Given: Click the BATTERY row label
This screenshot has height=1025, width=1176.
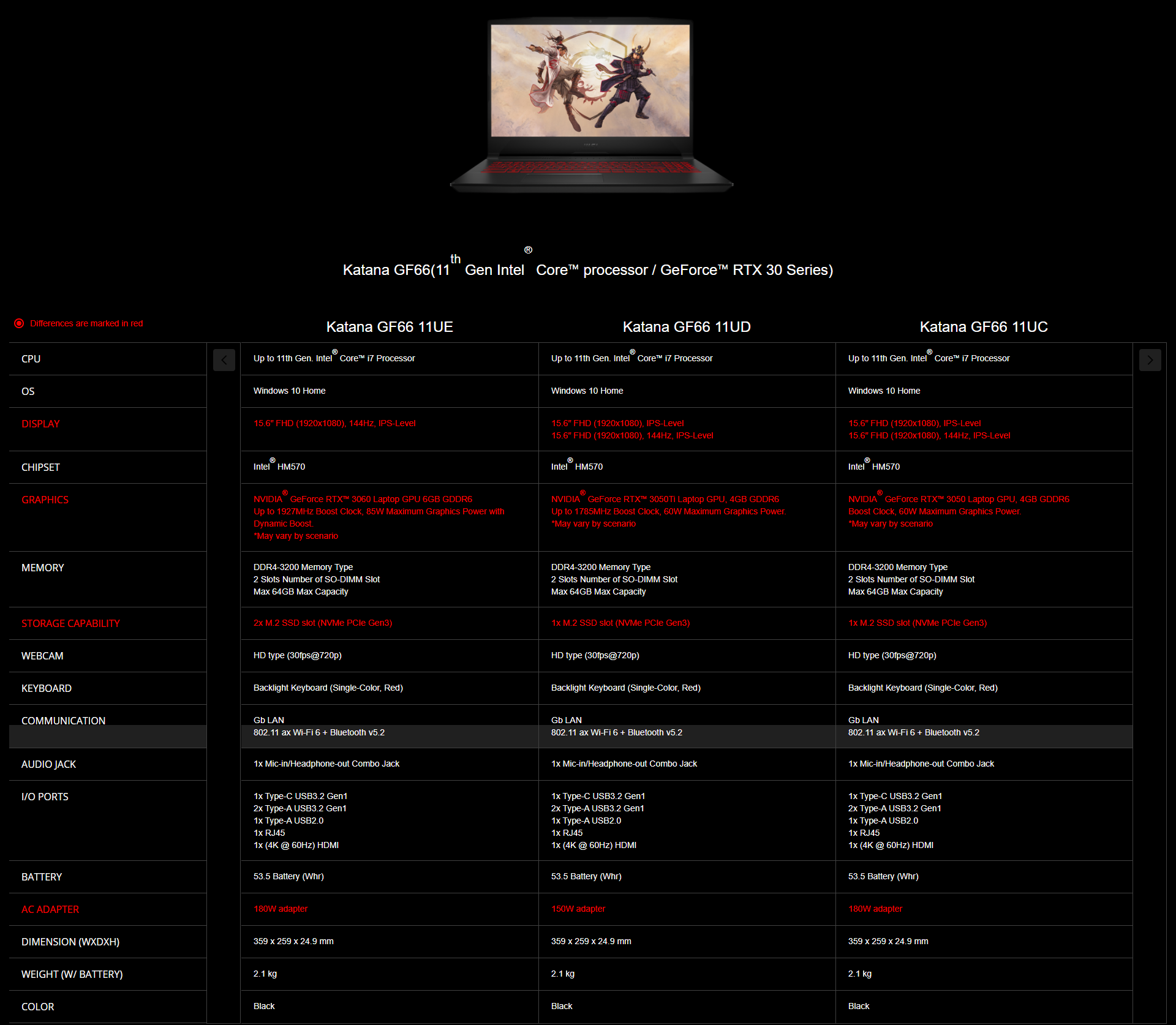Looking at the screenshot, I should click(x=42, y=877).
